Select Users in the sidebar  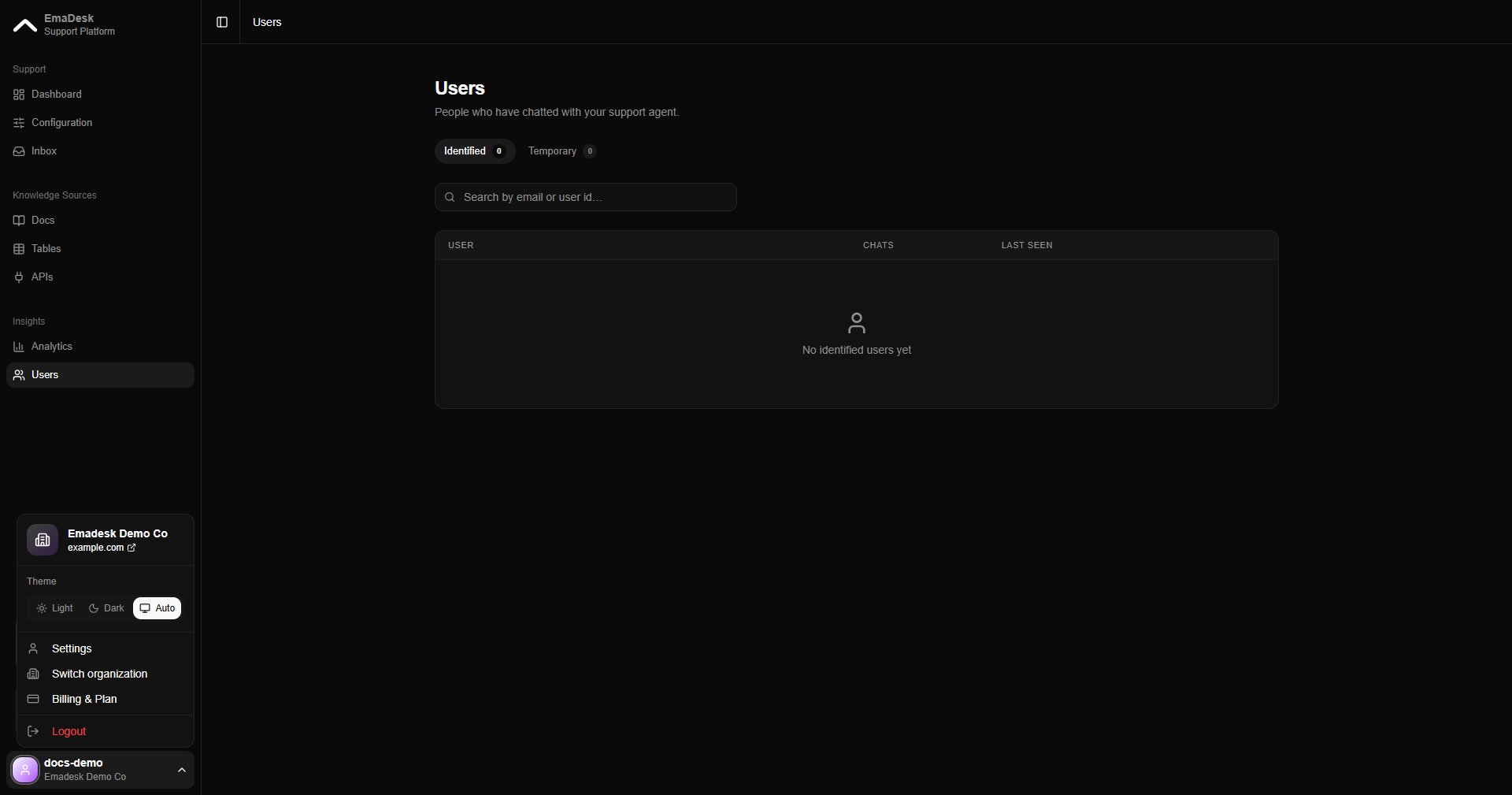click(100, 375)
